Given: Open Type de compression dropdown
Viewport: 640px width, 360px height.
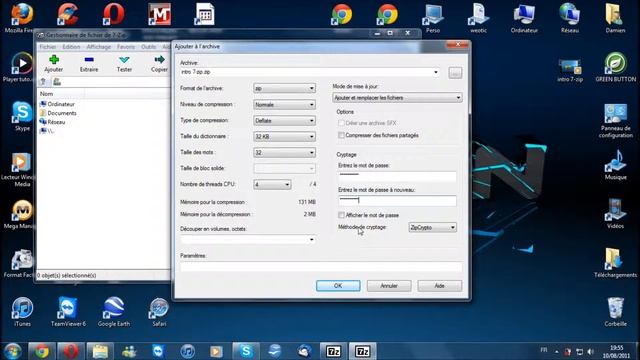Looking at the screenshot, I should [x=284, y=121].
